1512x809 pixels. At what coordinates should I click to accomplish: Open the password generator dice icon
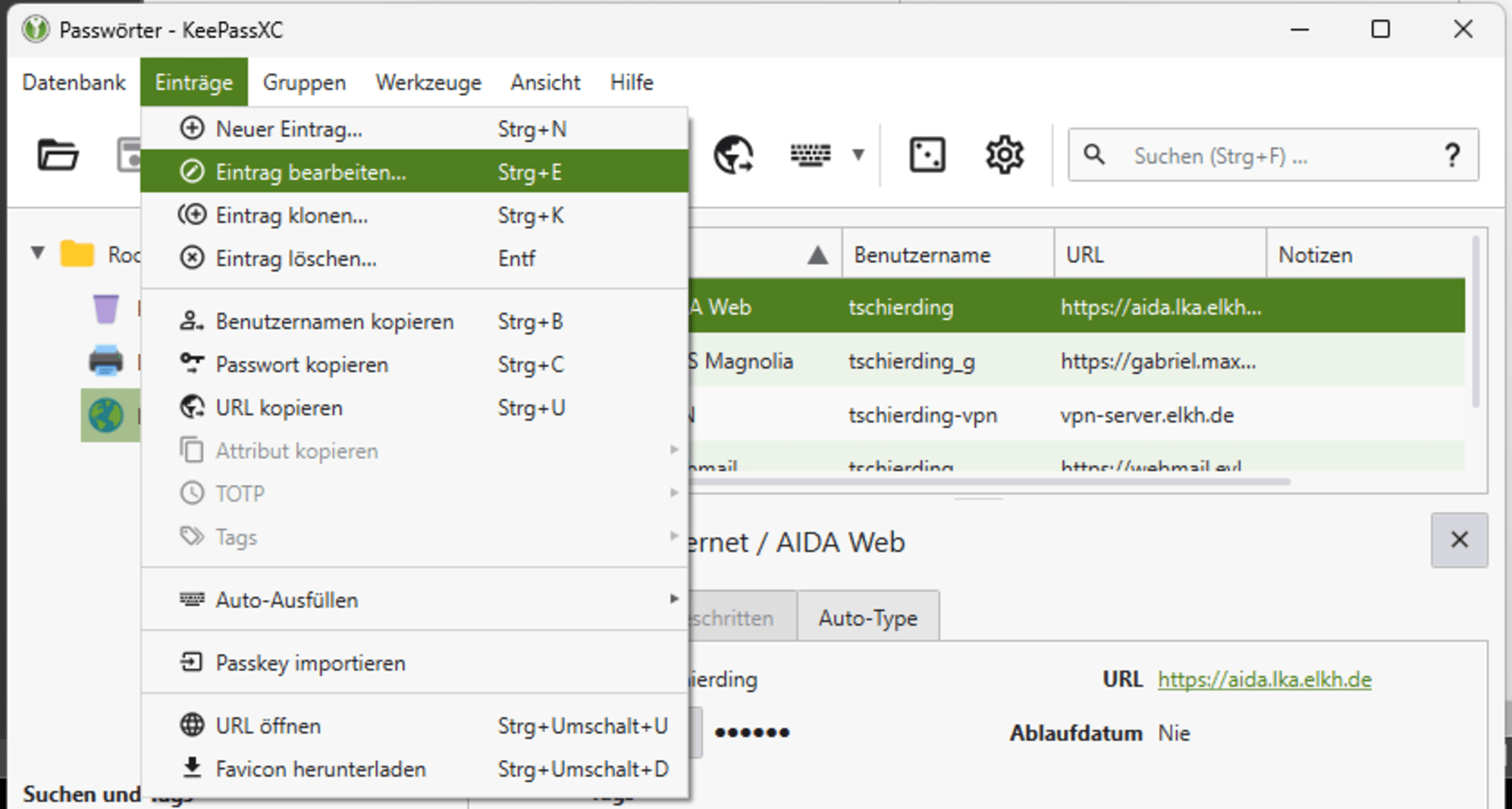click(x=927, y=155)
